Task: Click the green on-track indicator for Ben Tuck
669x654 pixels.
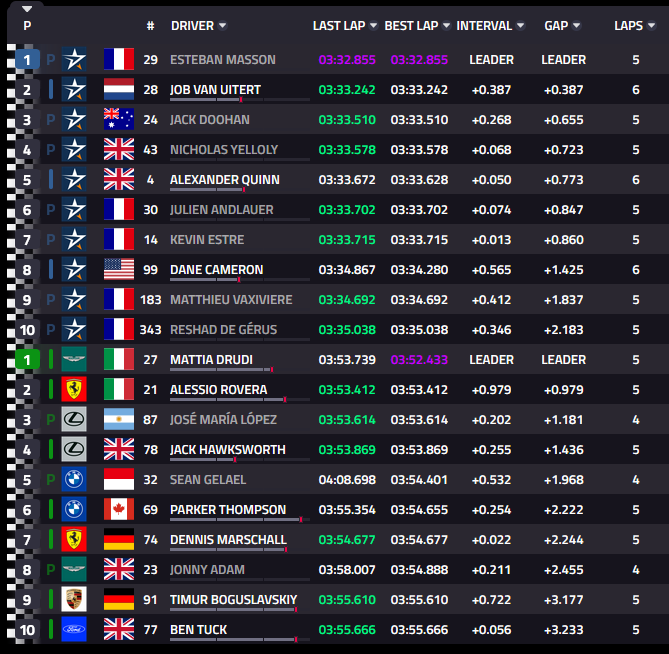Action: tap(51, 629)
